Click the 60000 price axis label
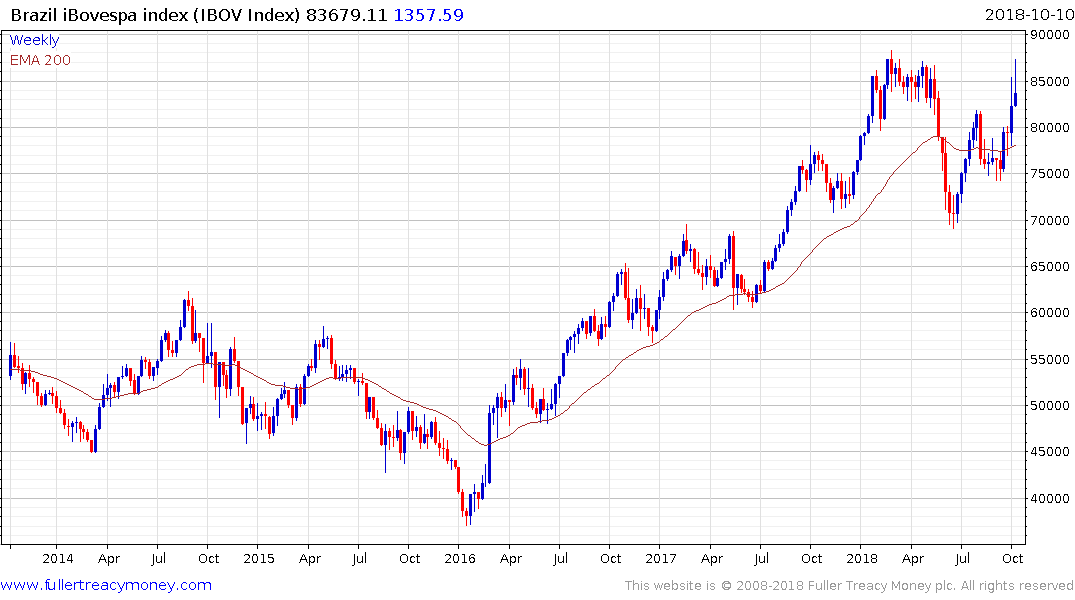Image resolution: width=1075 pixels, height=600 pixels. pyautogui.click(x=1050, y=313)
